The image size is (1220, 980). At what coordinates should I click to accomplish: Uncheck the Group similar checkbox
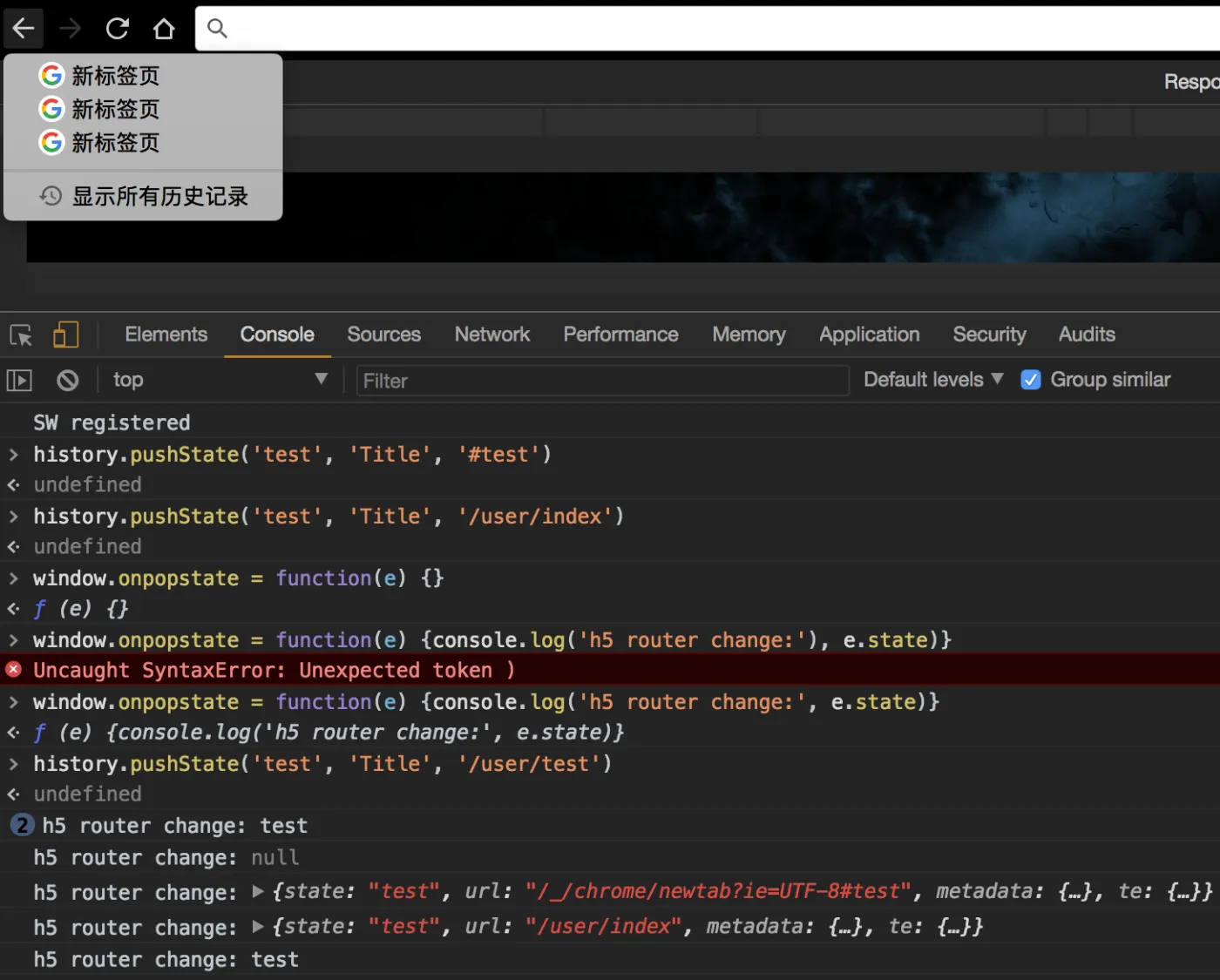[x=1030, y=381]
